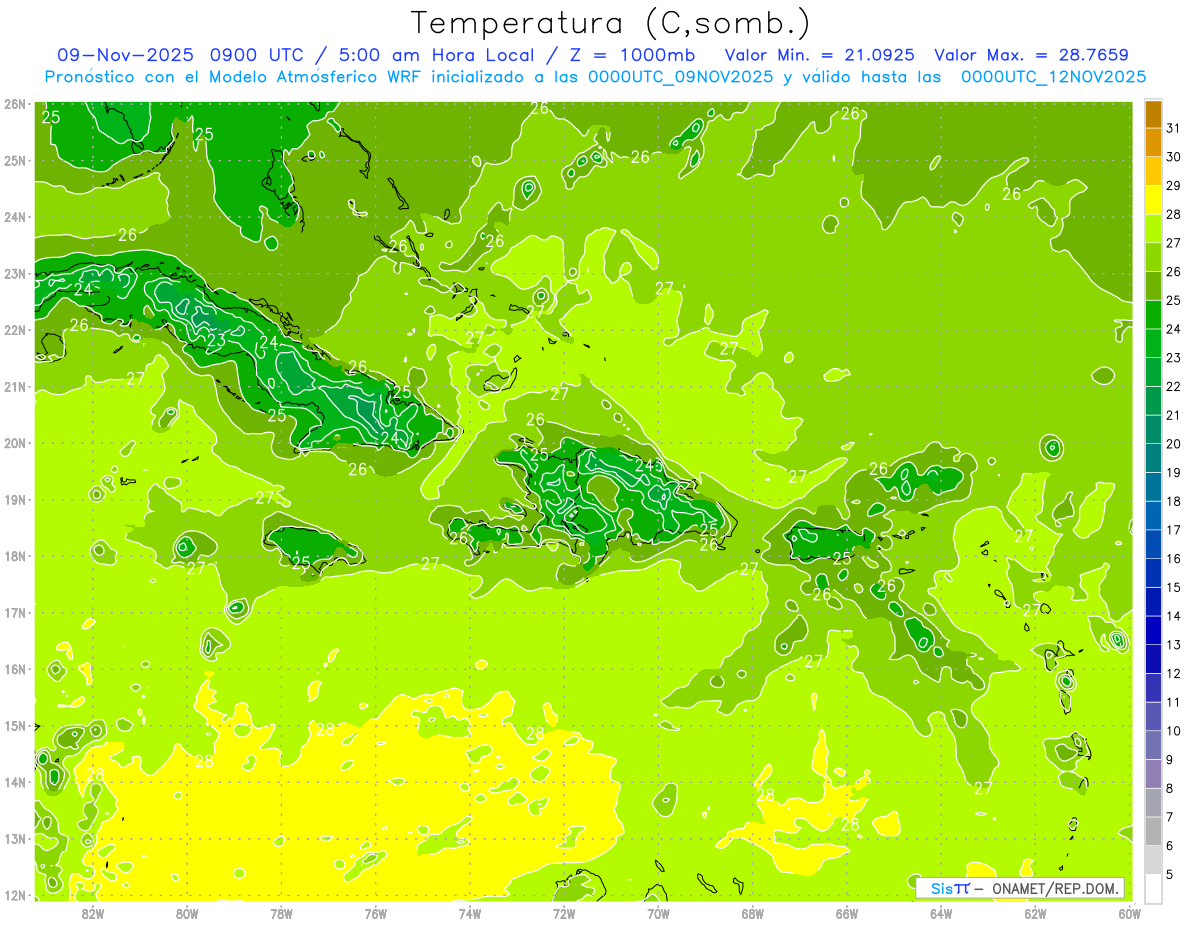Click the dark green colorbar segment between 24 and 25
Viewport: 1200px width, 927px height.
coord(1153,314)
